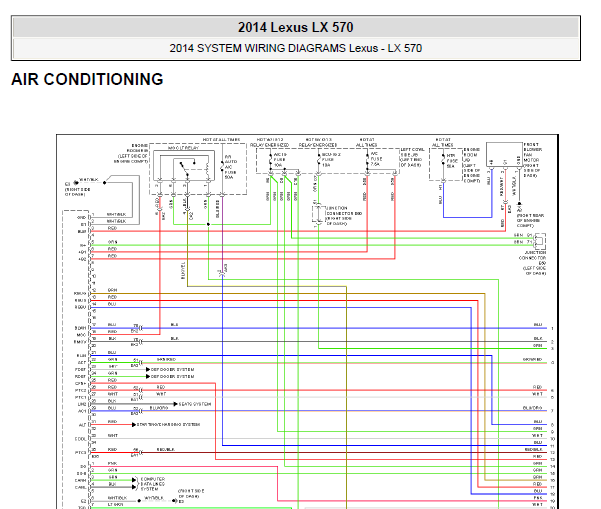The image size is (601, 509).
Task: Click the 2014 Lexus LX 570 title
Action: [x=295, y=27]
